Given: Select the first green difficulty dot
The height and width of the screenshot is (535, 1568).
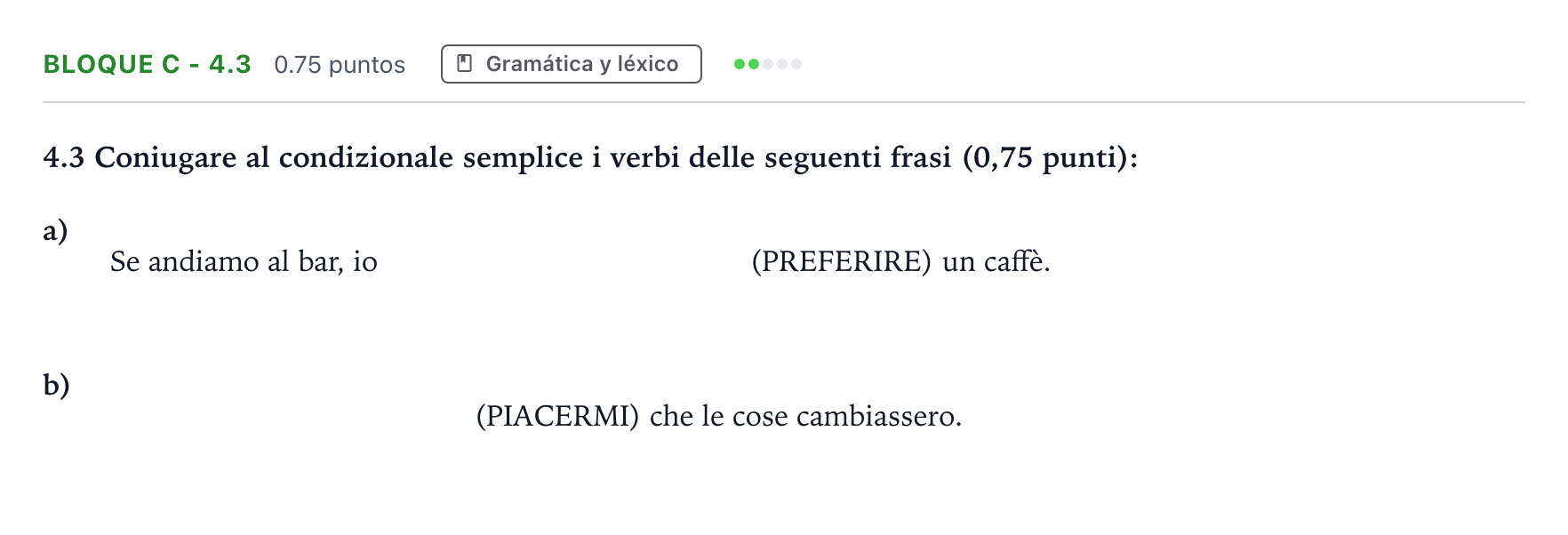Looking at the screenshot, I should click(740, 64).
